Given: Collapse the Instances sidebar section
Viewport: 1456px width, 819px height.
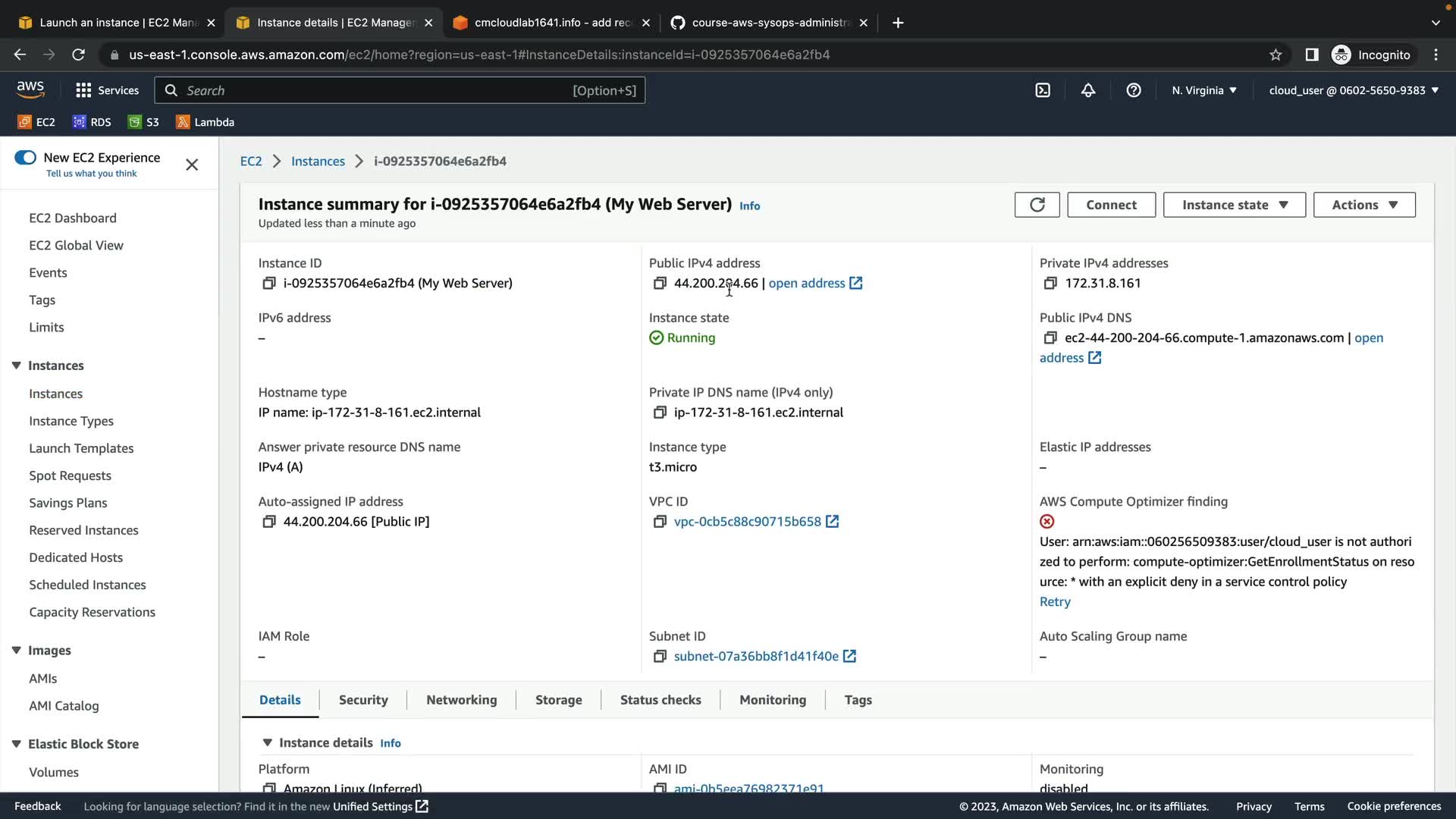Looking at the screenshot, I should (x=17, y=366).
